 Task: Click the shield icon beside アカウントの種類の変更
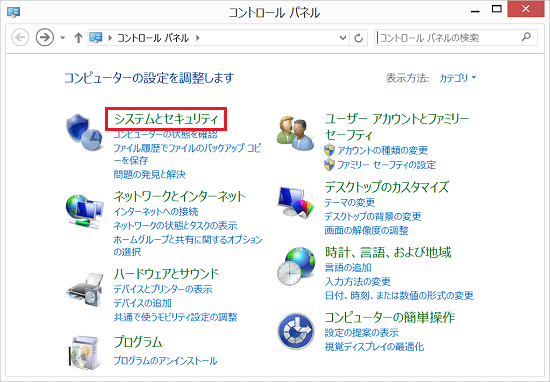(329, 150)
